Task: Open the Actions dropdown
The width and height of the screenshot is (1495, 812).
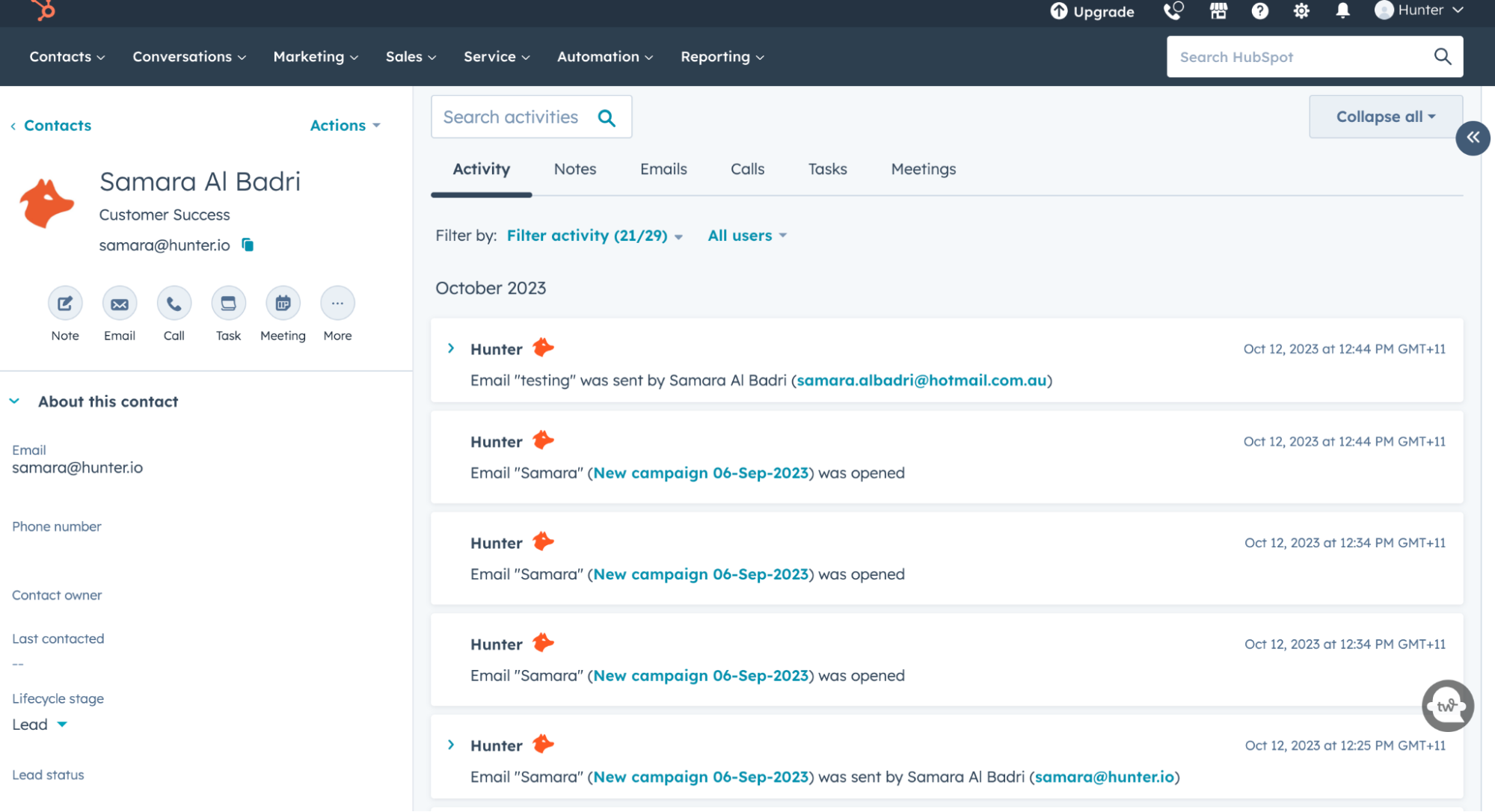Action: tap(345, 126)
